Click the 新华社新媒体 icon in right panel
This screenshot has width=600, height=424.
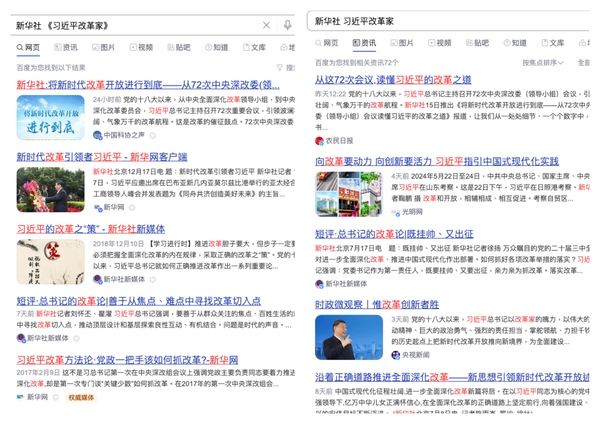320,283
